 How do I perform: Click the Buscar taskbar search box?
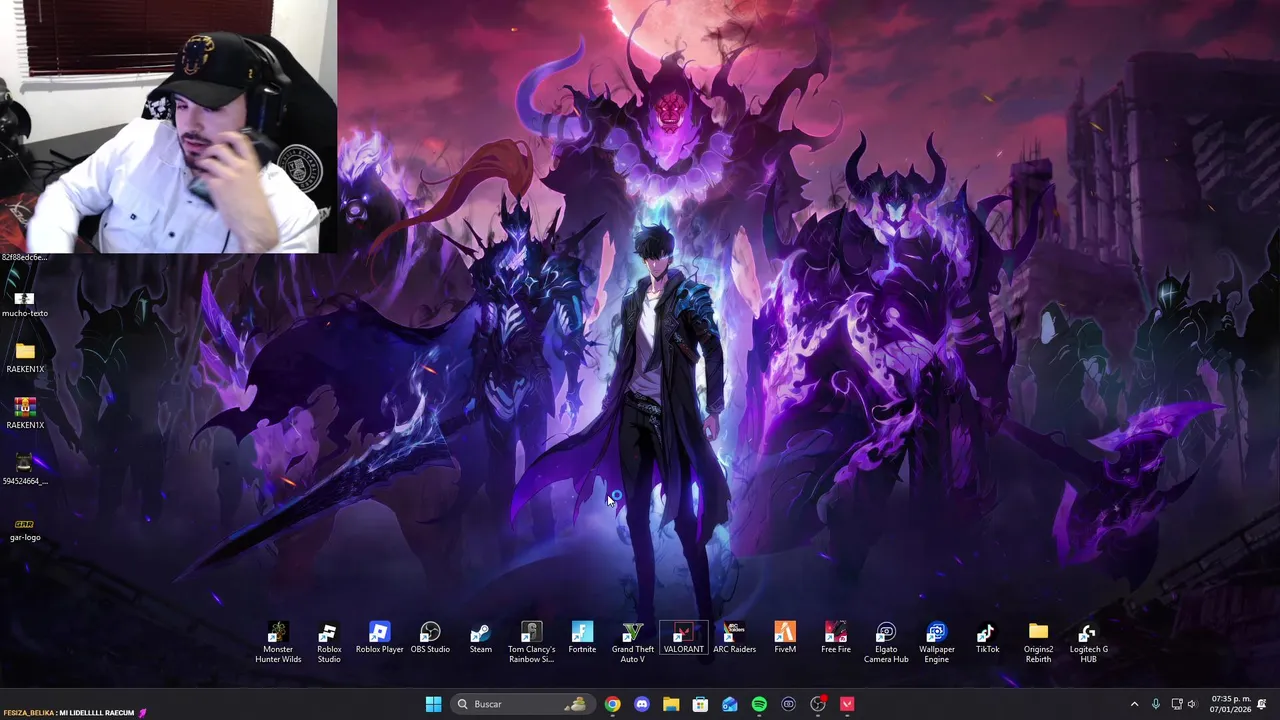[521, 704]
